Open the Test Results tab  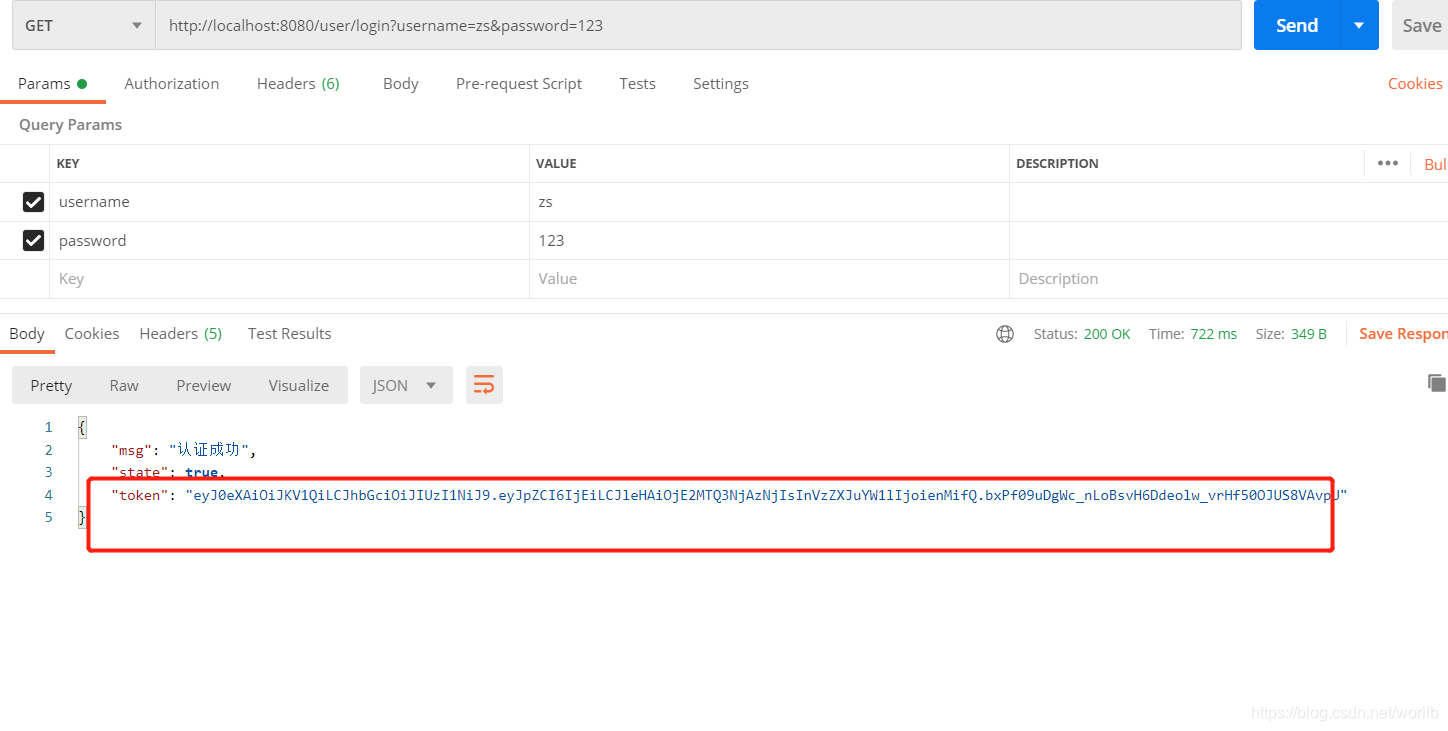point(289,333)
